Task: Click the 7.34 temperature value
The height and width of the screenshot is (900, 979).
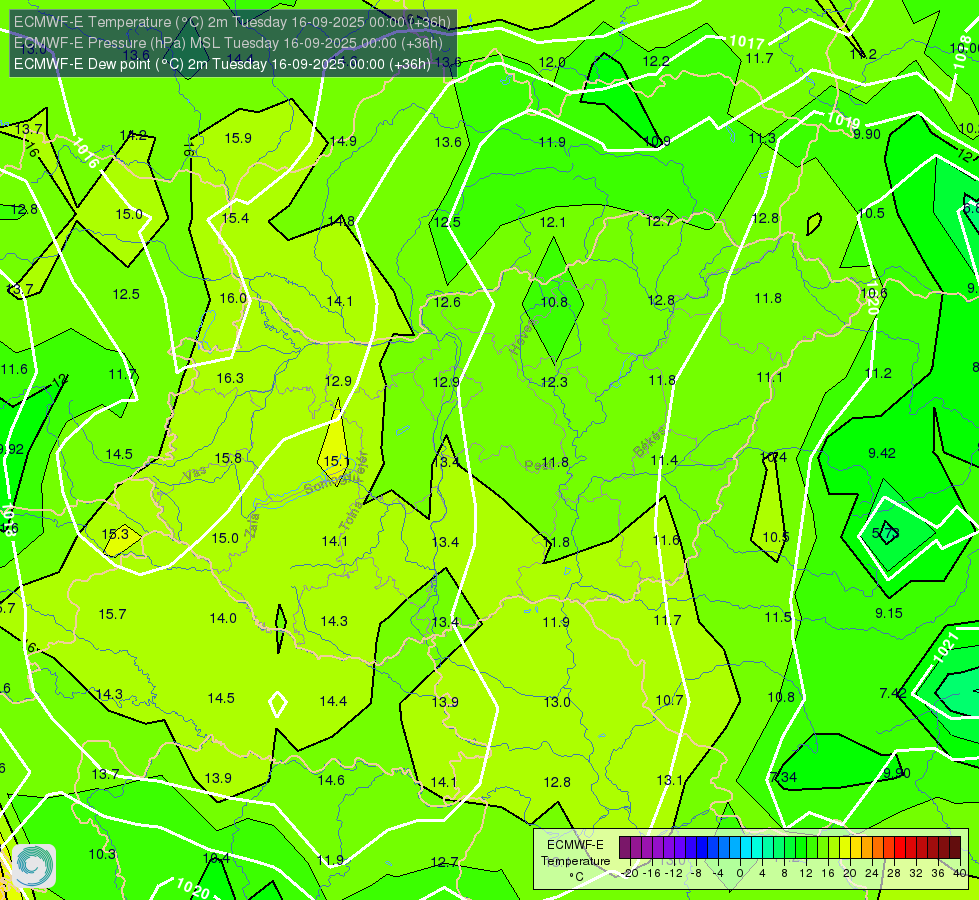Action: click(x=784, y=776)
